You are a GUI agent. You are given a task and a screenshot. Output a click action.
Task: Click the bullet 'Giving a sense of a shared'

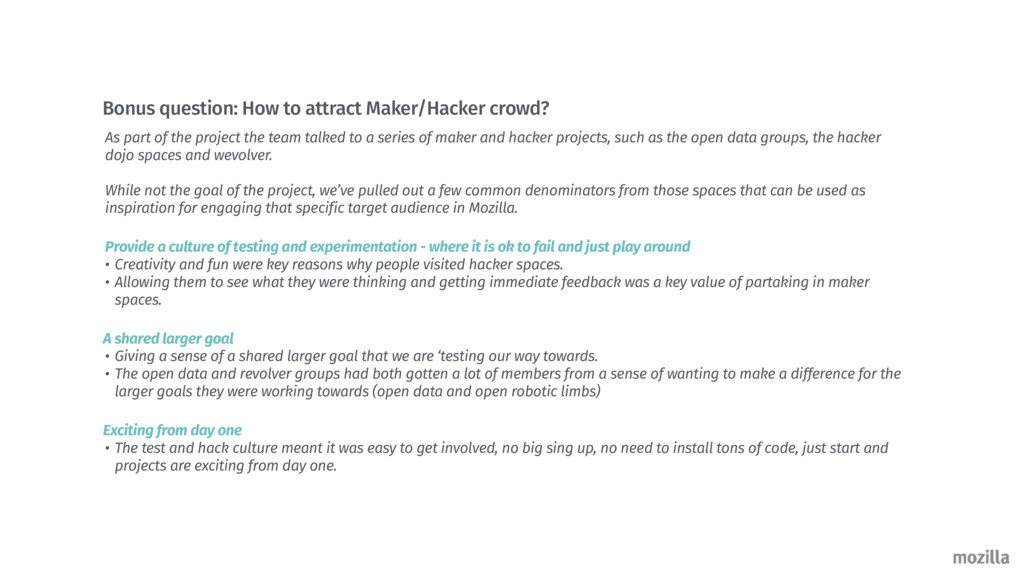click(351, 357)
